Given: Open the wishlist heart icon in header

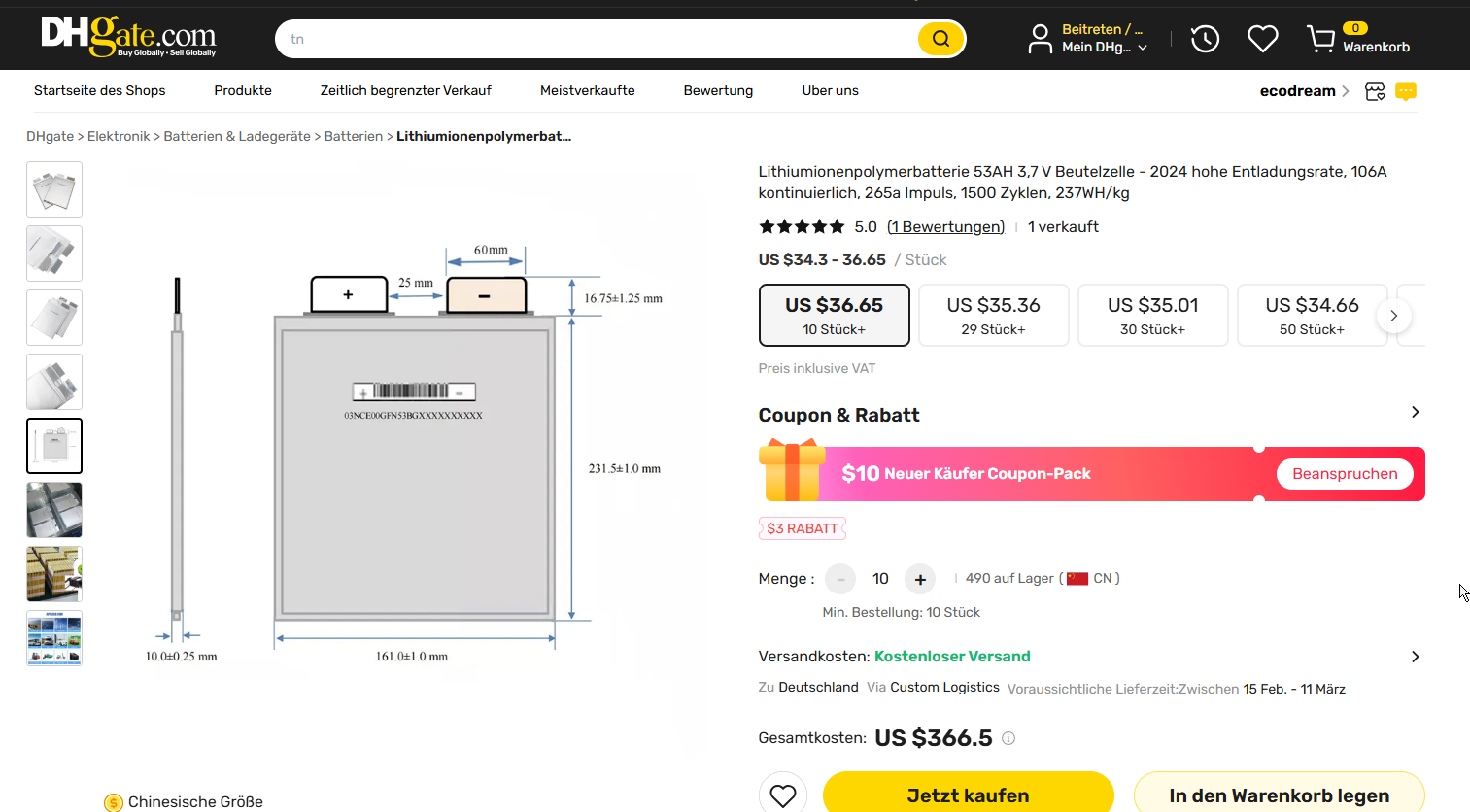Looking at the screenshot, I should tap(1262, 39).
